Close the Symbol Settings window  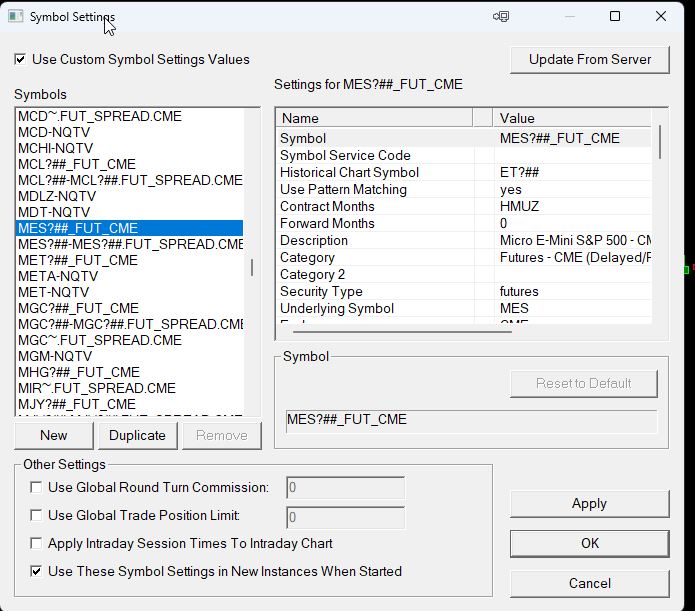pos(660,16)
